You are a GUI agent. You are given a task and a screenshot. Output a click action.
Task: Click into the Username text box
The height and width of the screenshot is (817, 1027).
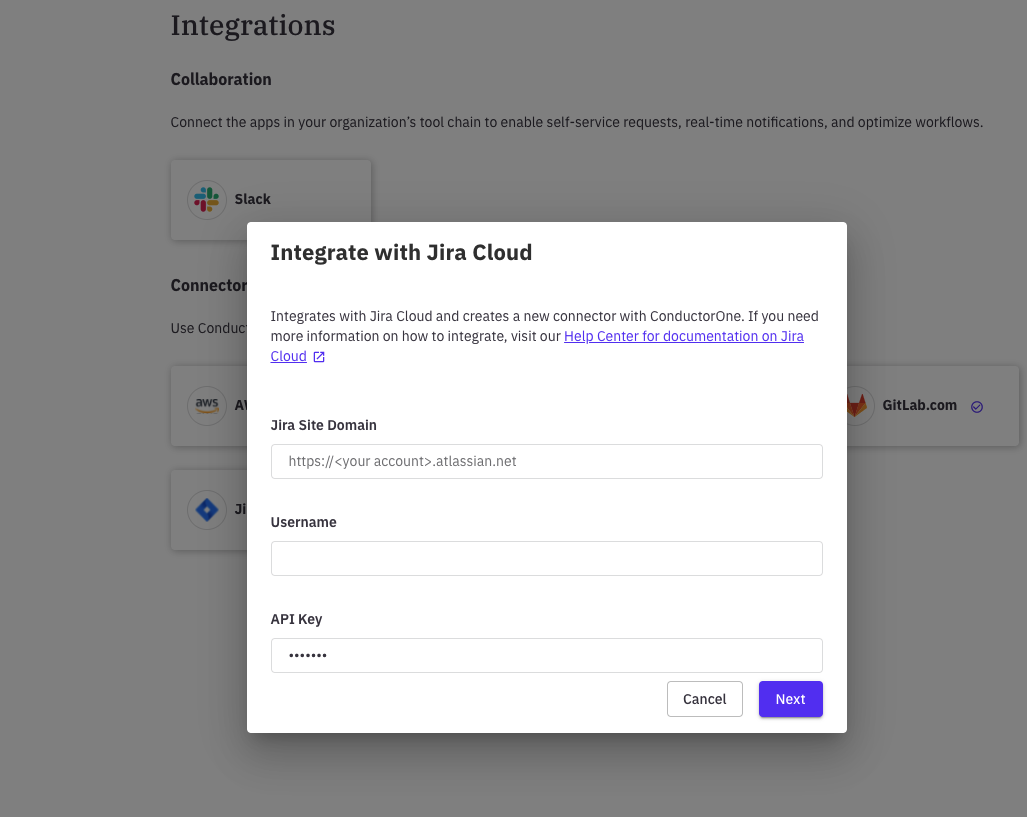pyautogui.click(x=546, y=558)
